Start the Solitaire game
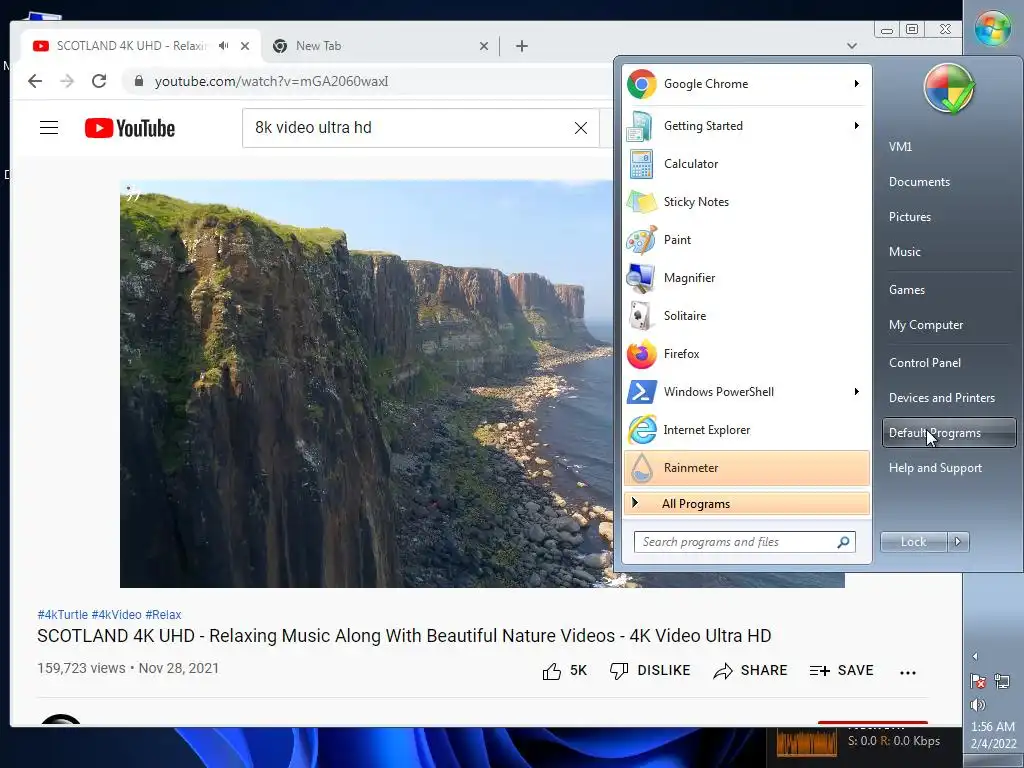This screenshot has height=768, width=1024. (x=746, y=315)
